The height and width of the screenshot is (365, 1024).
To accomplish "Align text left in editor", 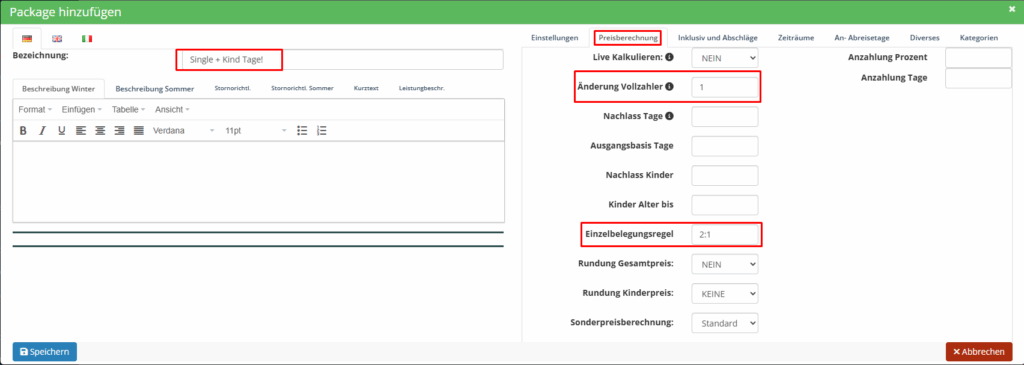I will (81, 131).
